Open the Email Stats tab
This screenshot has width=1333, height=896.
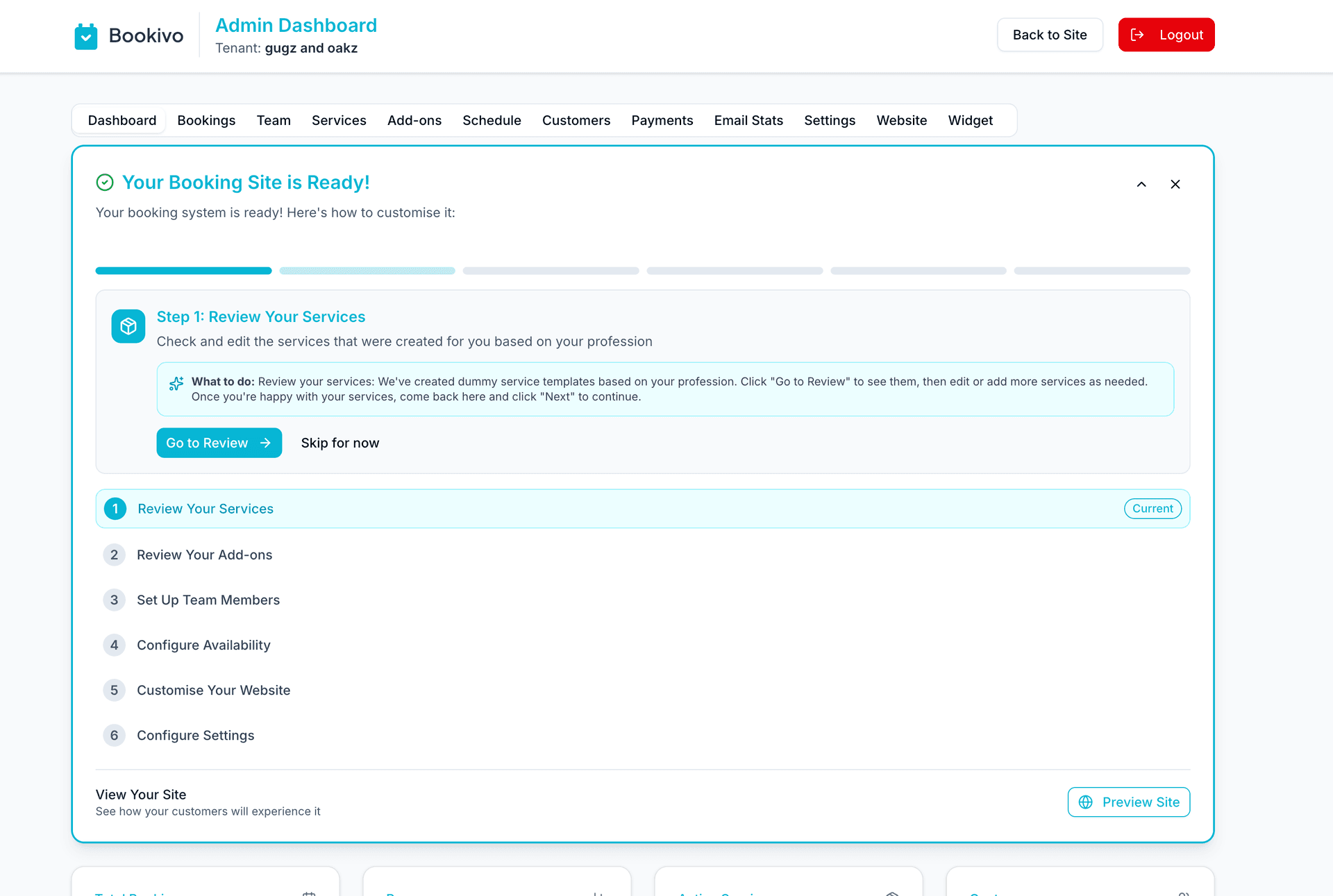[748, 120]
